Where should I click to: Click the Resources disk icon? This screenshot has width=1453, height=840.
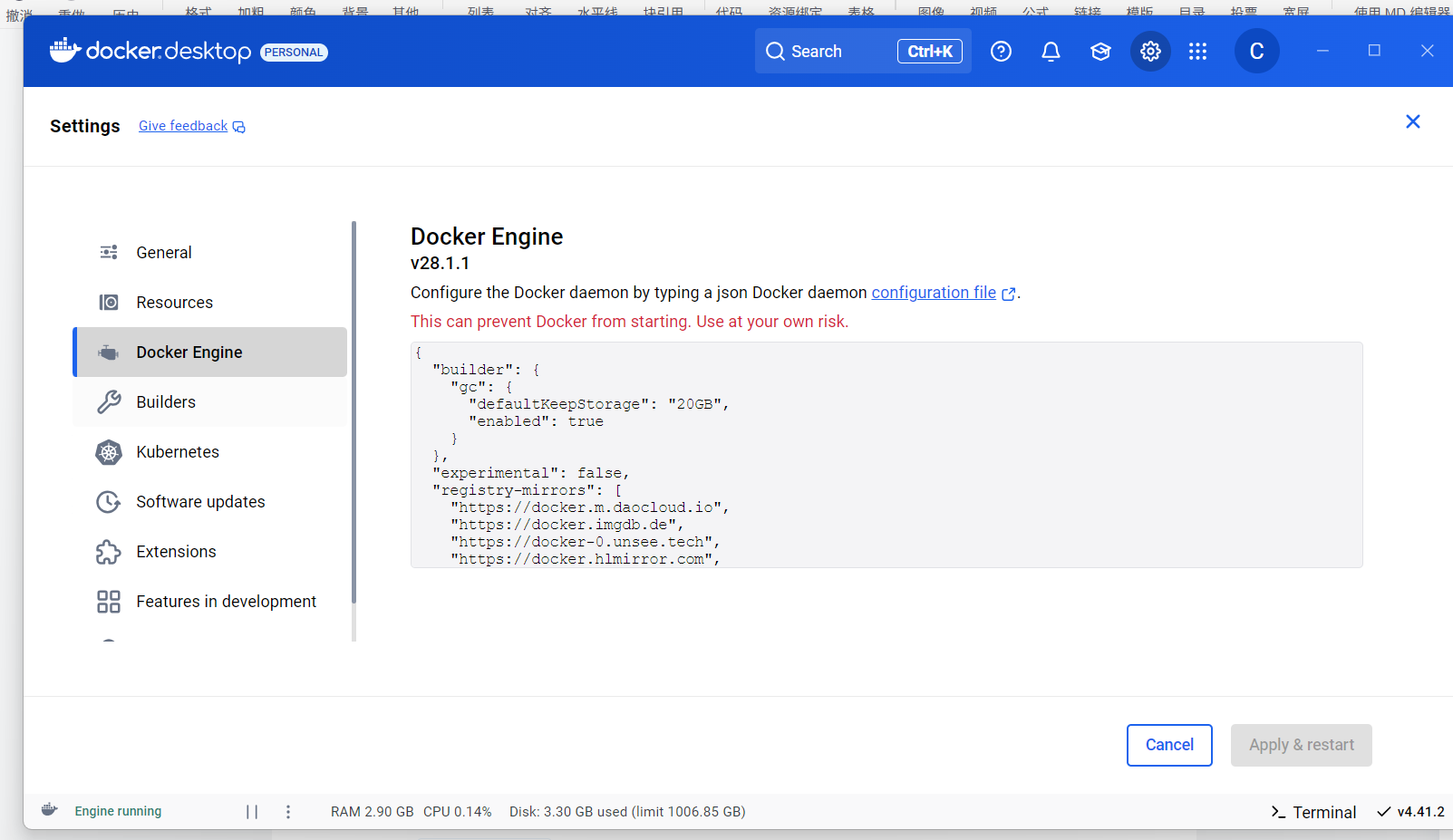point(109,303)
